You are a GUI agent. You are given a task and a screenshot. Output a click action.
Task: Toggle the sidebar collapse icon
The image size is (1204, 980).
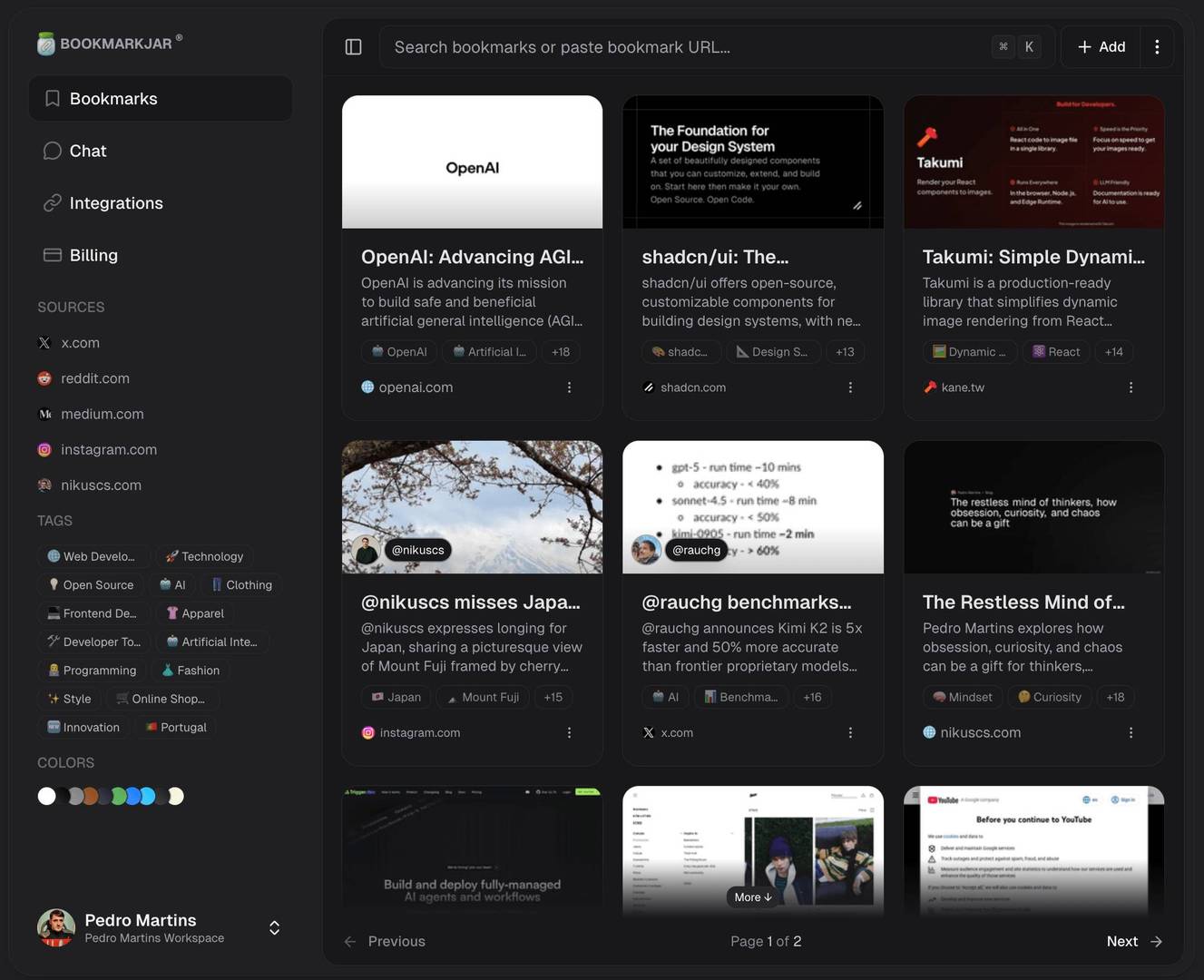coord(353,45)
